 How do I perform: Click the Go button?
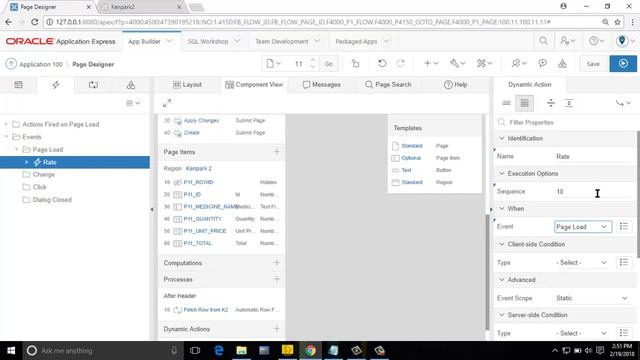[x=329, y=64]
